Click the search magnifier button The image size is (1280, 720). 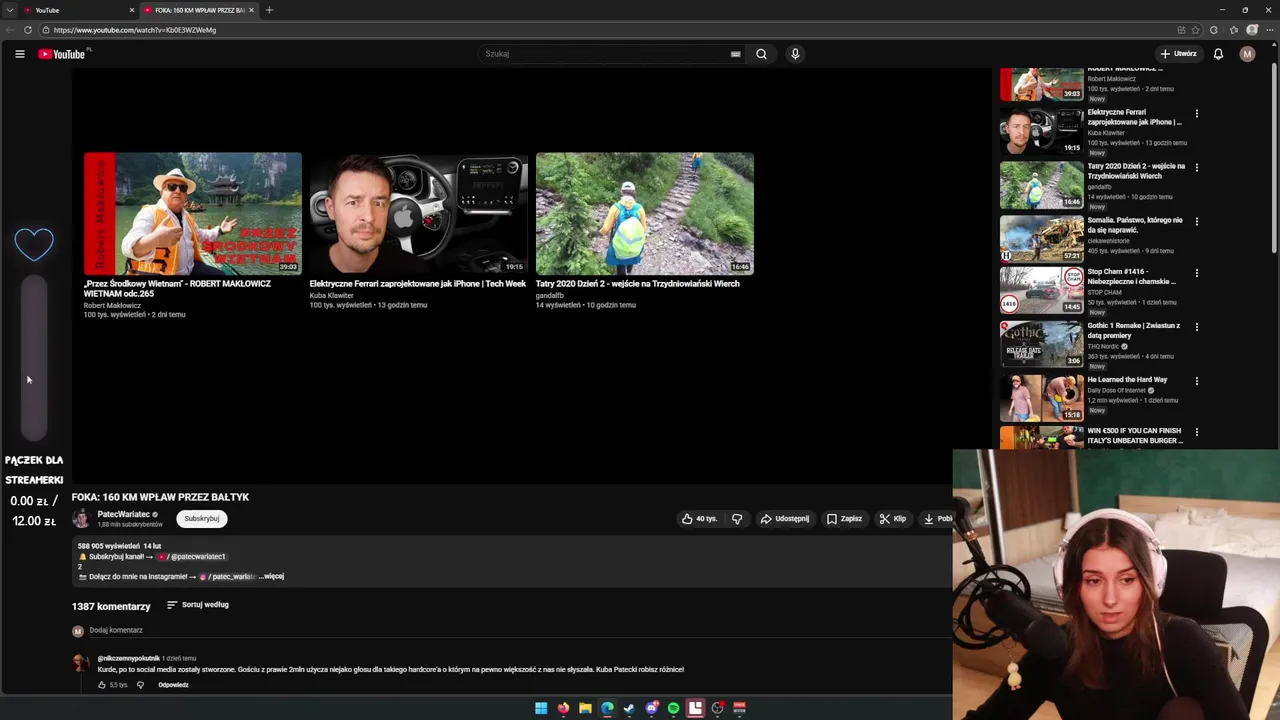[x=761, y=54]
